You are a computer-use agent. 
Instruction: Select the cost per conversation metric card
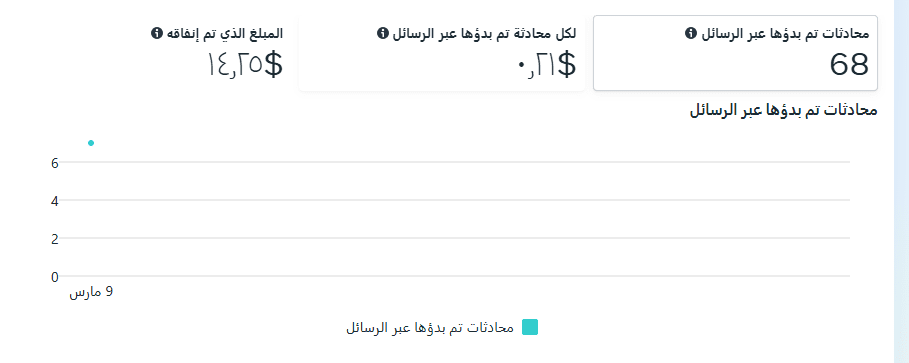tap(442, 53)
